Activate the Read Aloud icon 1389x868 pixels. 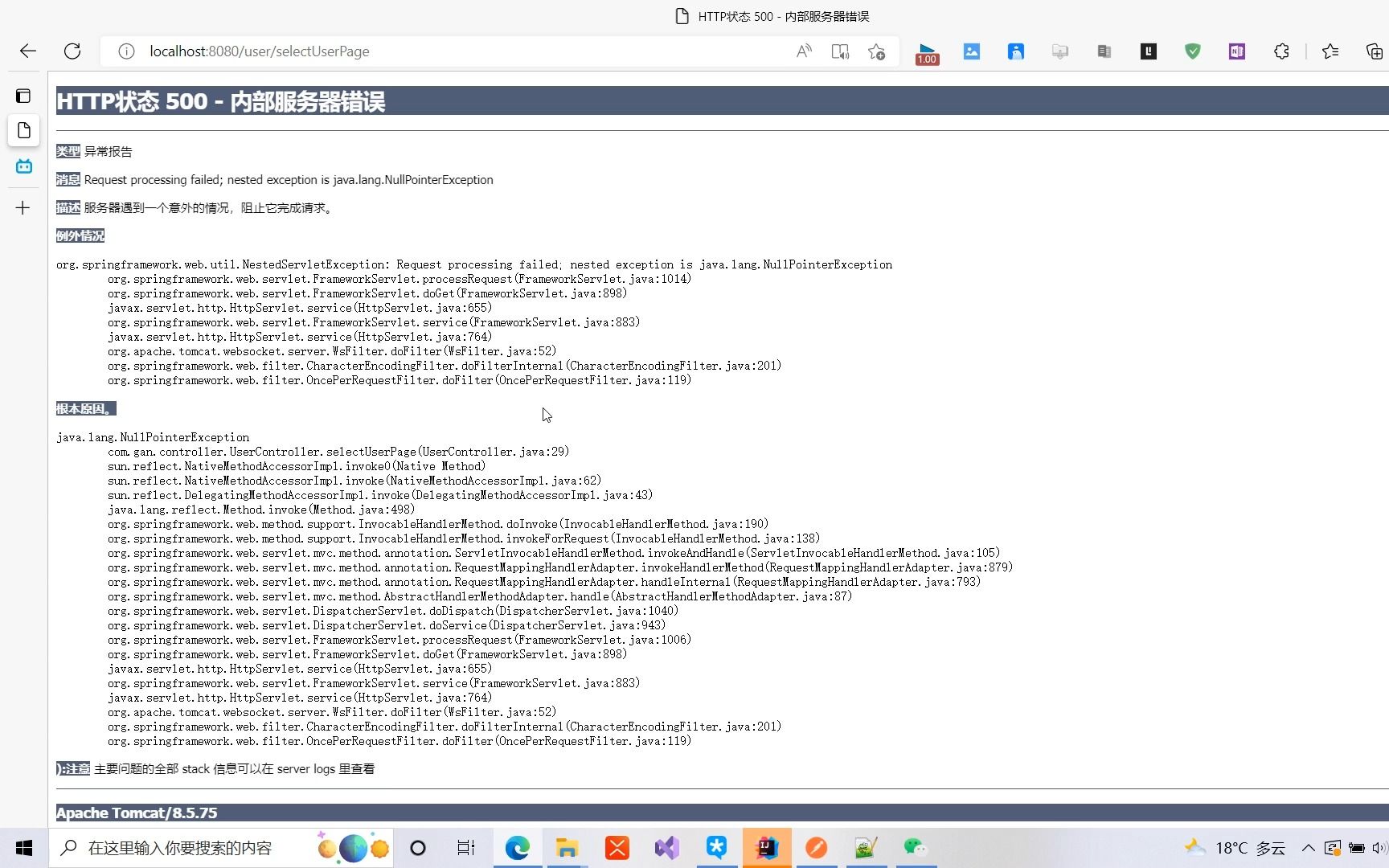[x=804, y=51]
